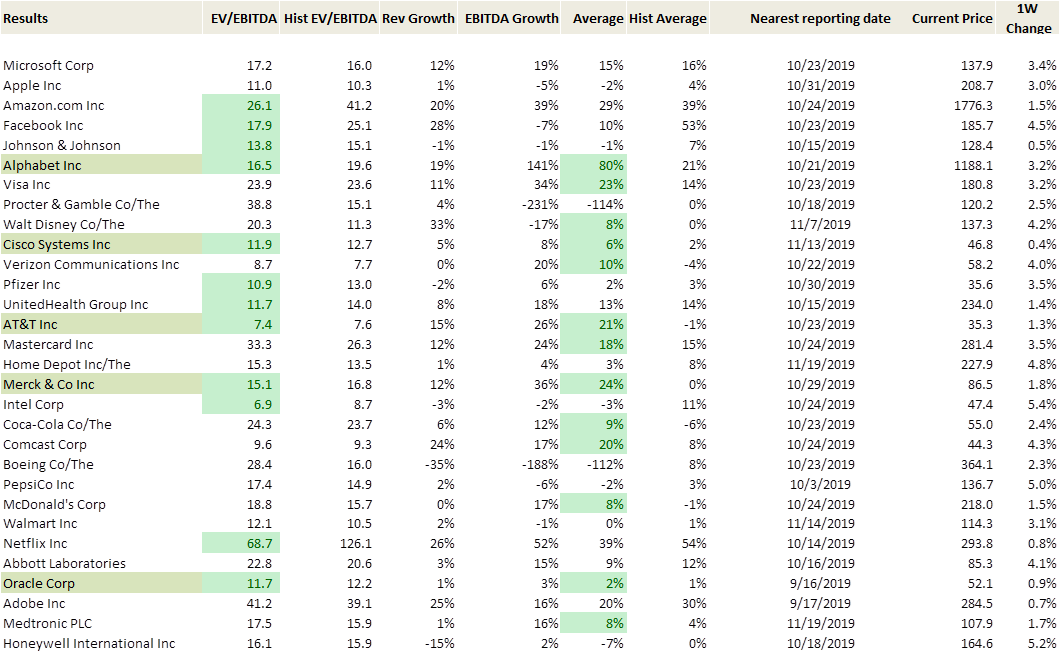Click the Home Depot Inc/The cell
1061x654 pixels.
click(66, 365)
